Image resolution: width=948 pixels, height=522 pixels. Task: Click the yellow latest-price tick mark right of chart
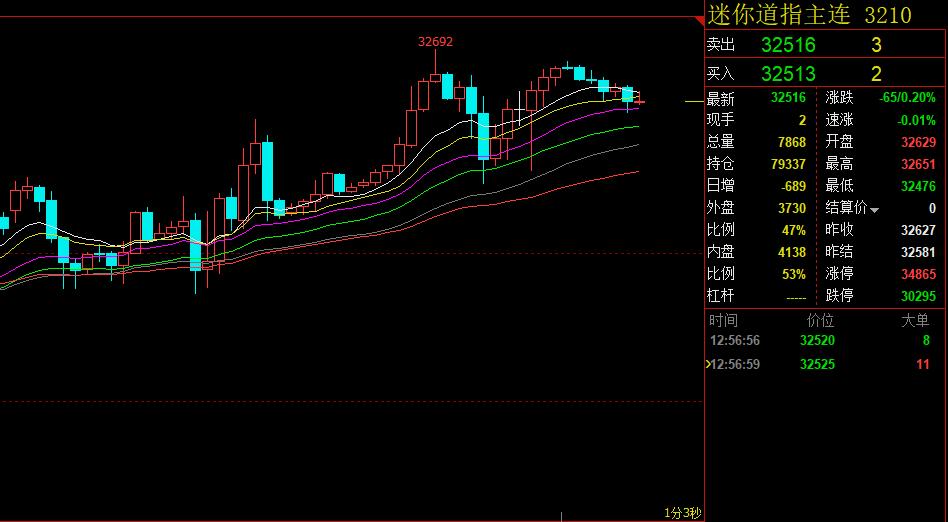click(x=694, y=102)
